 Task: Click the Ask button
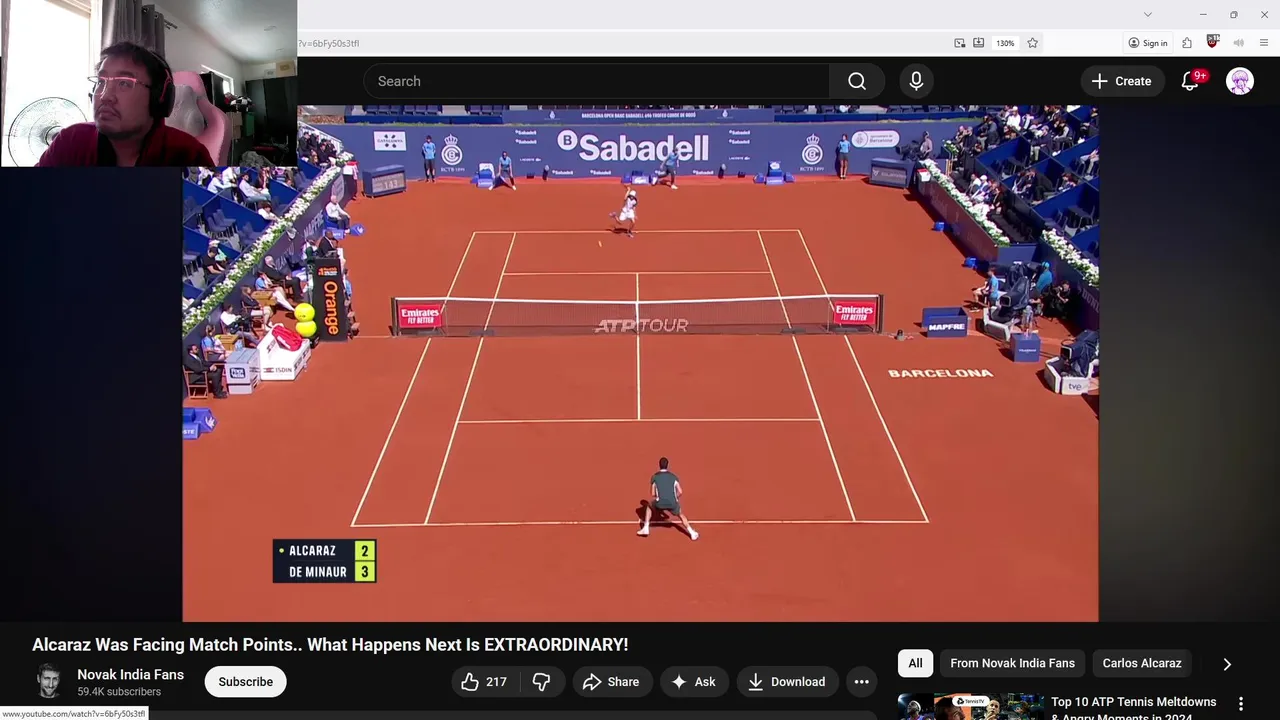693,682
